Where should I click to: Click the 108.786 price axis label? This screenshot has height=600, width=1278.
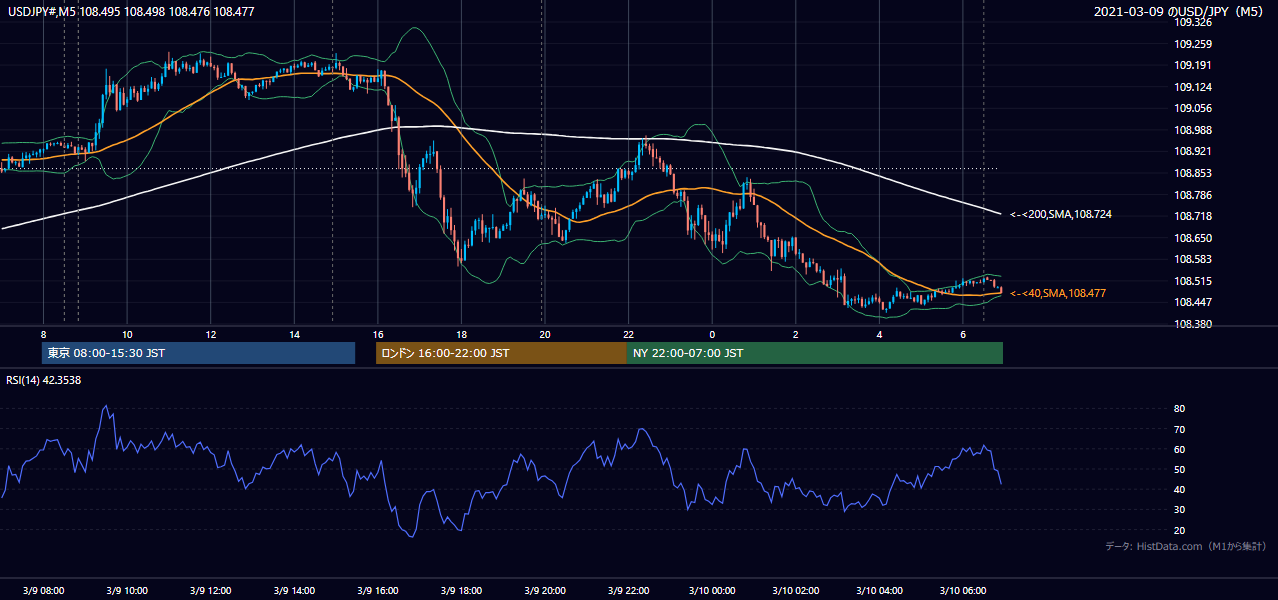pos(1193,195)
